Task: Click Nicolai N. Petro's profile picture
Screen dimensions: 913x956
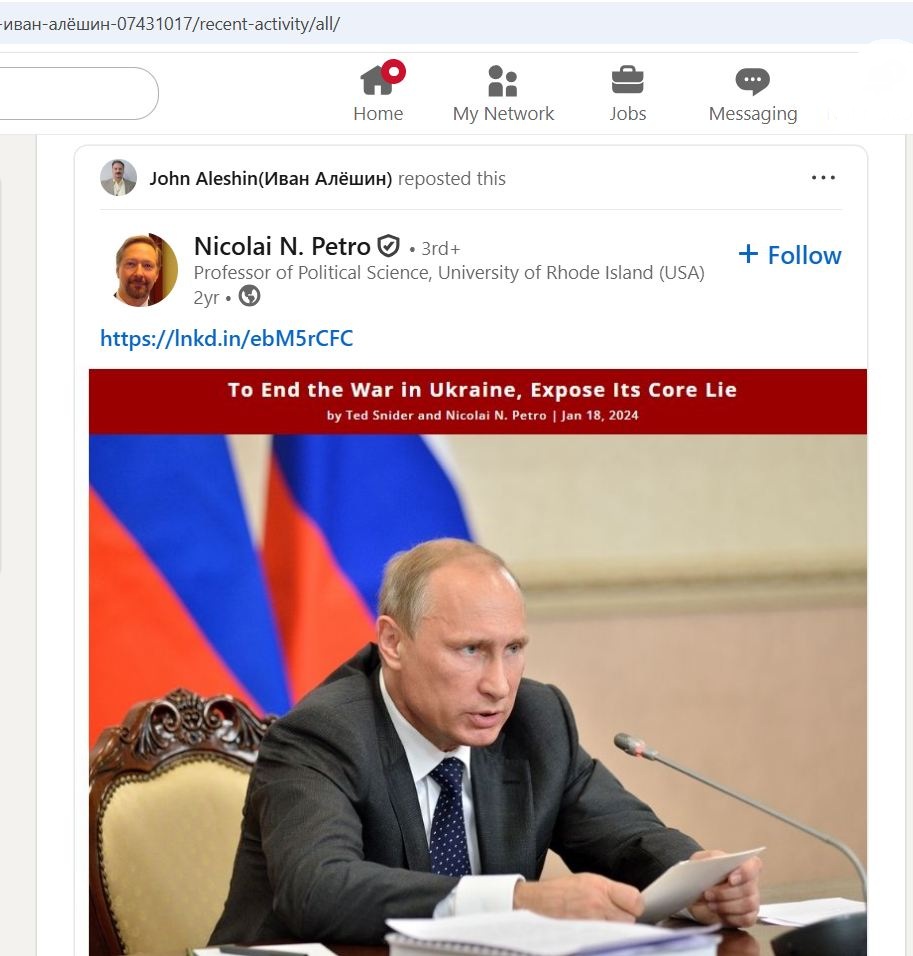Action: [x=144, y=269]
